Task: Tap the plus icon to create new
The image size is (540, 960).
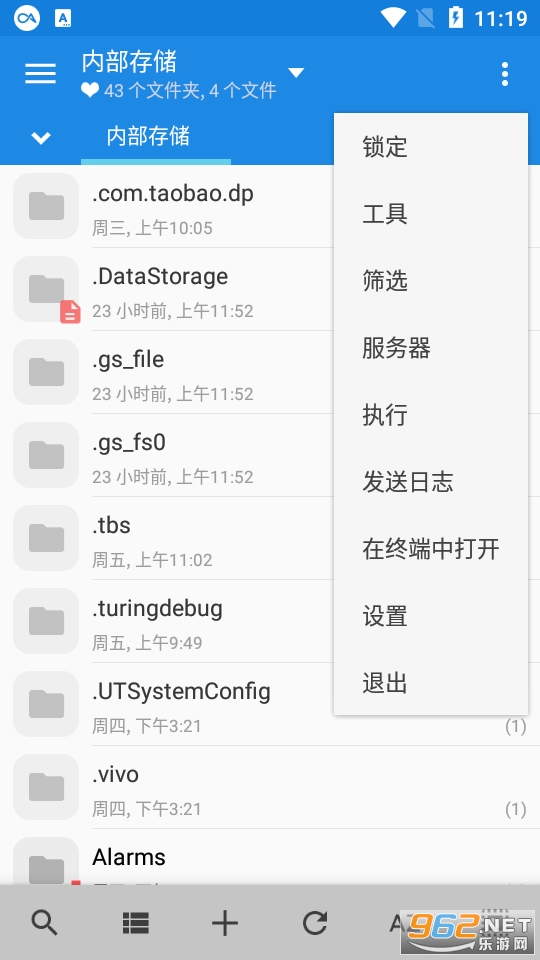Action: (225, 923)
